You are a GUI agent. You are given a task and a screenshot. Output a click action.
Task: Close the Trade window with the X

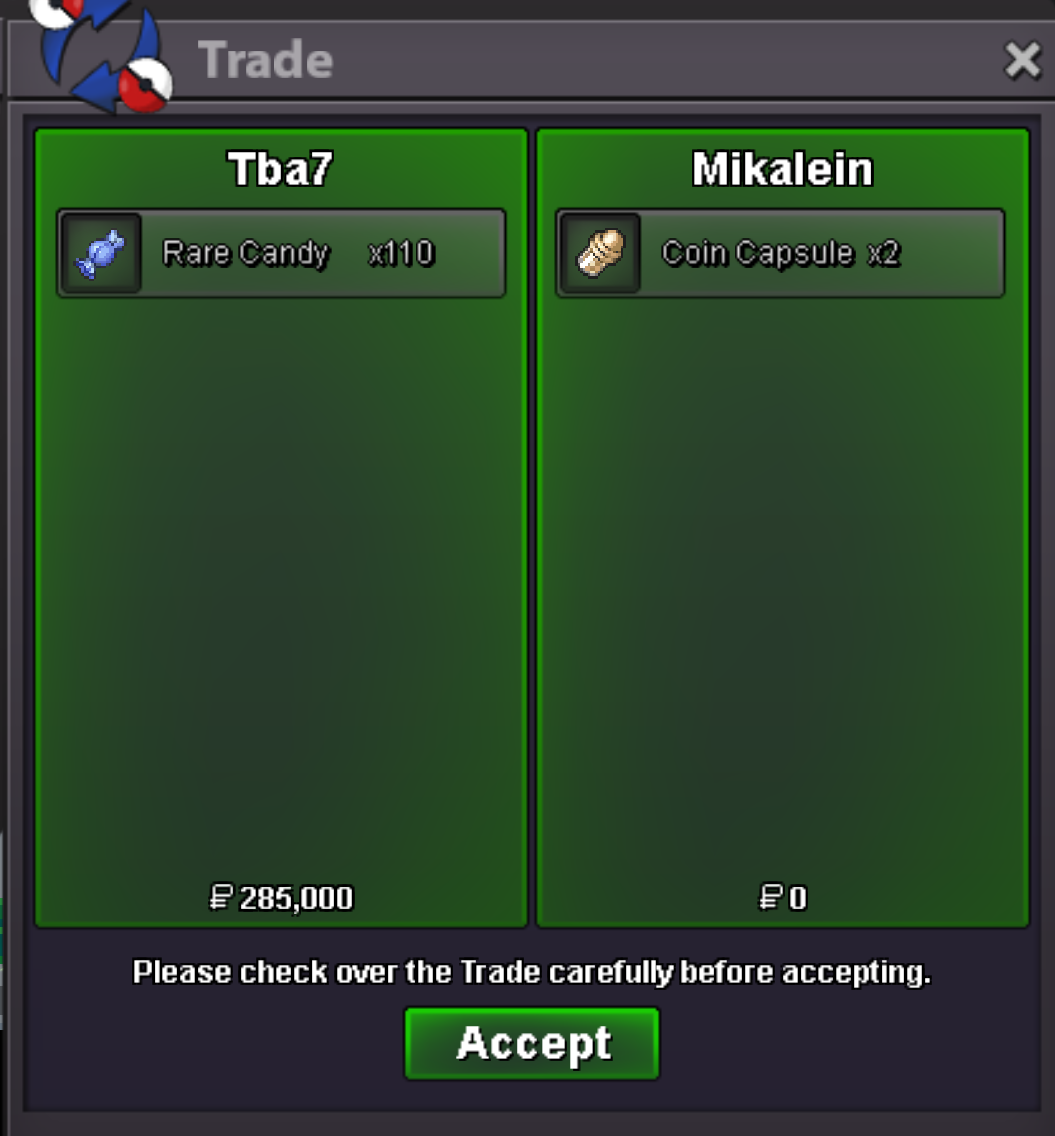[x=1022, y=59]
